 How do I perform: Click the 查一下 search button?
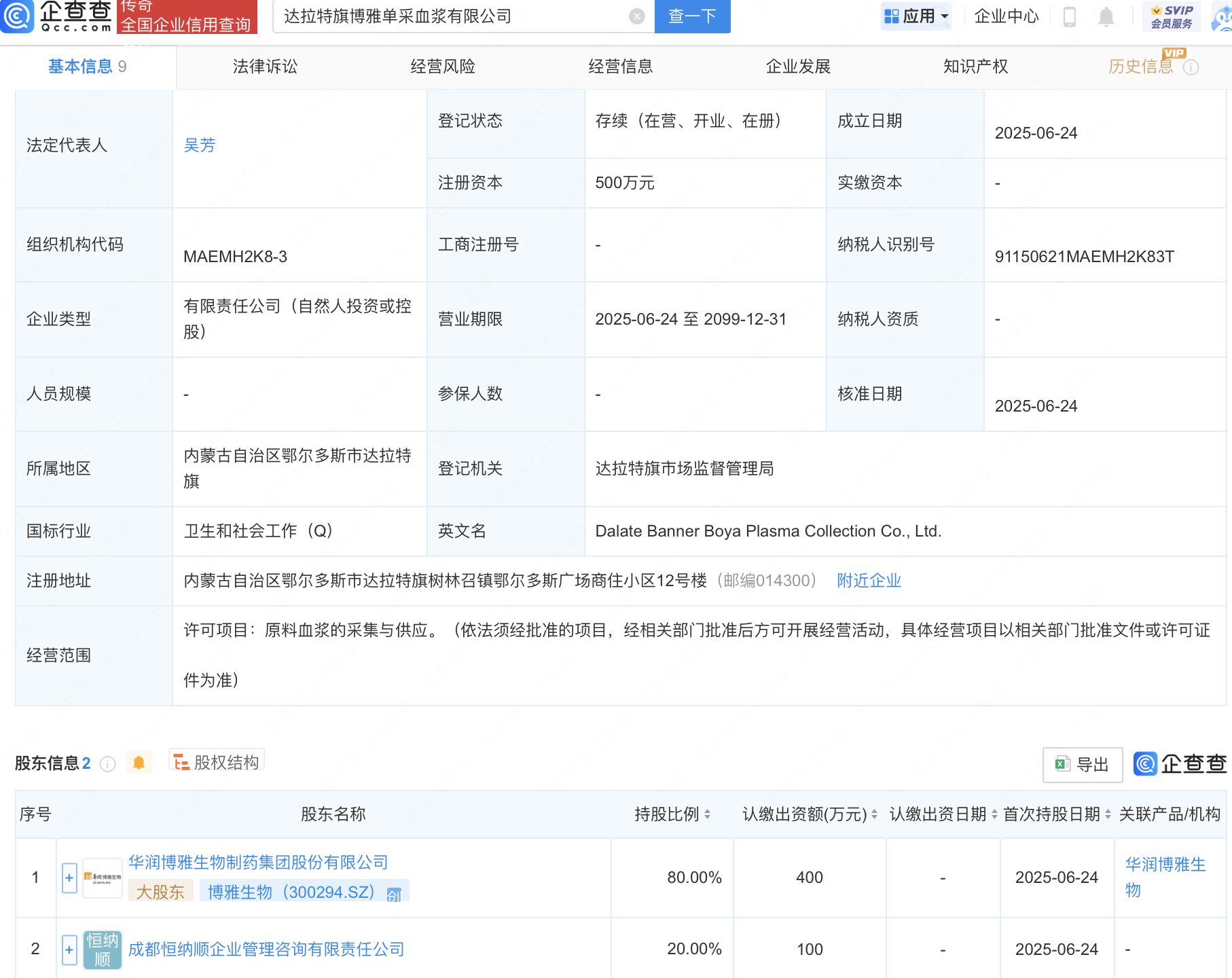(692, 16)
